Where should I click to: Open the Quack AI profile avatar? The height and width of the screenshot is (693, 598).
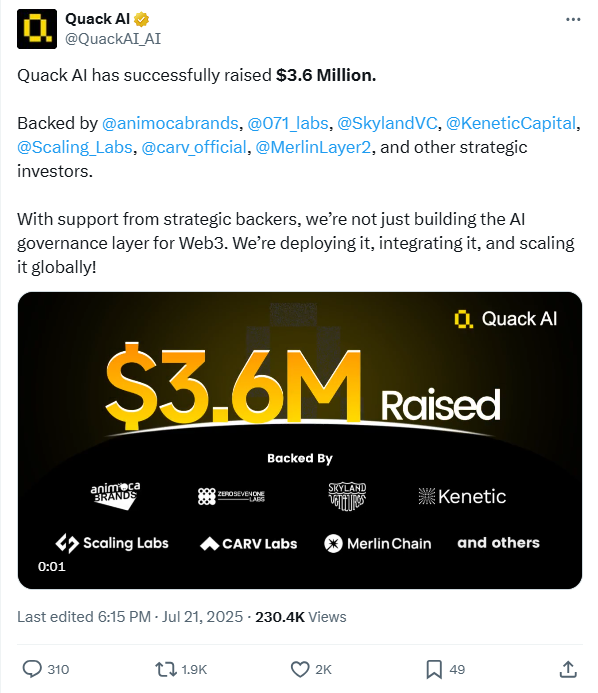coord(37,29)
